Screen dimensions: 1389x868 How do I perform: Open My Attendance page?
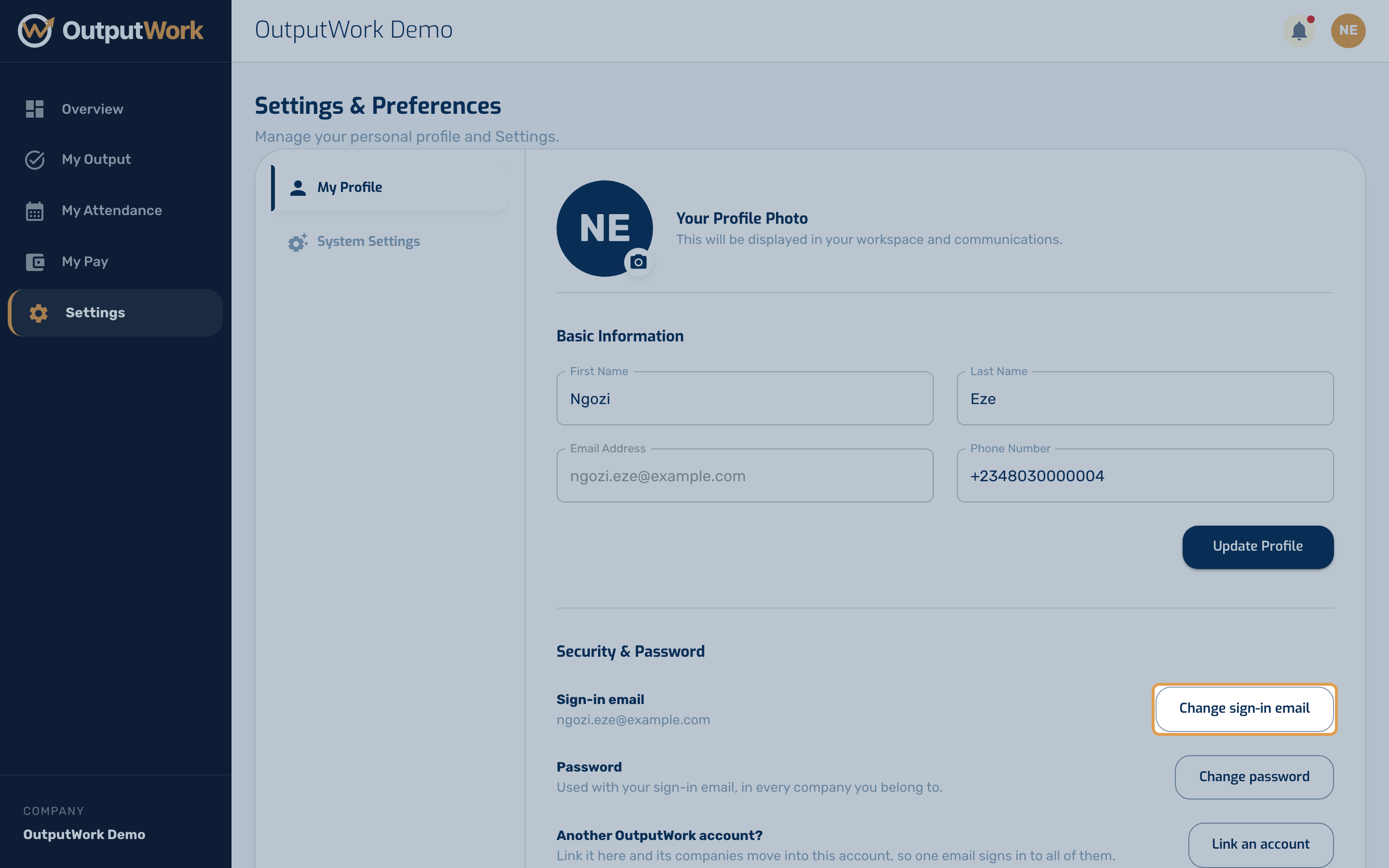point(115,211)
